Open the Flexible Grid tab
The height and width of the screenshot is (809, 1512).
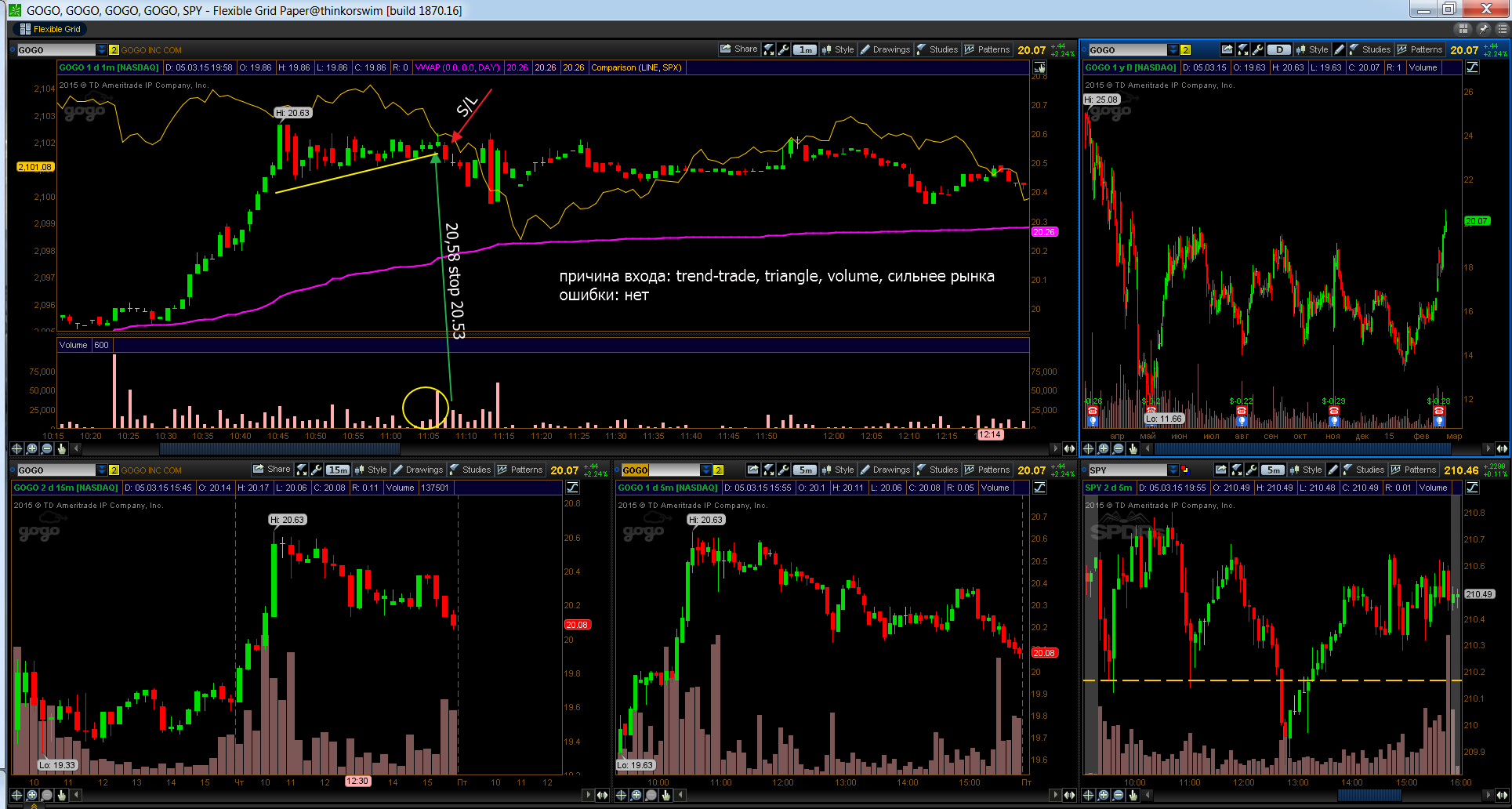click(49, 29)
